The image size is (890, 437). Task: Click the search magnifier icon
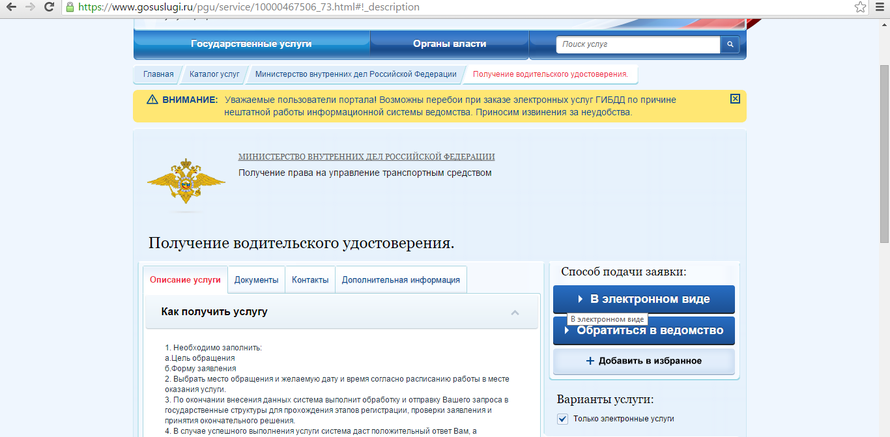pyautogui.click(x=731, y=45)
